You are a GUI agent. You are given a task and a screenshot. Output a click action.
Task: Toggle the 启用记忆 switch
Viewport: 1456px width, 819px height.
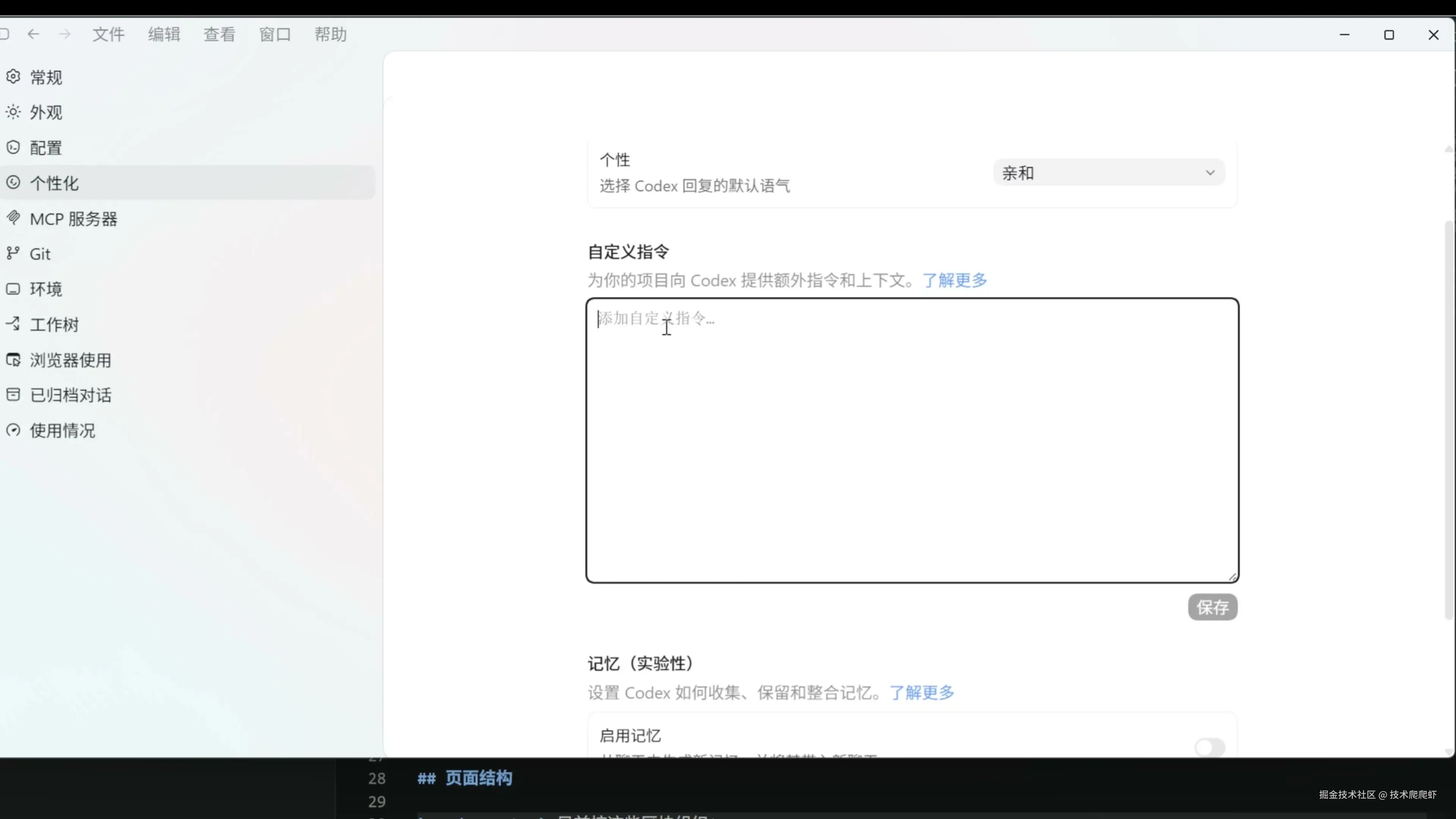tap(1210, 747)
